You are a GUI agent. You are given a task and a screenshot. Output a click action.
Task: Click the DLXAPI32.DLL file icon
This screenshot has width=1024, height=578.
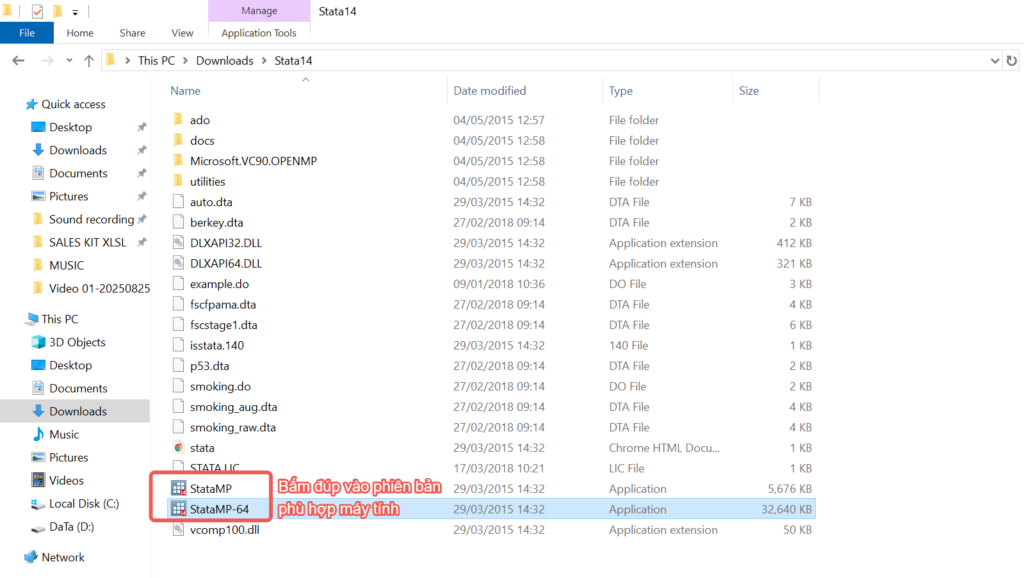(179, 243)
